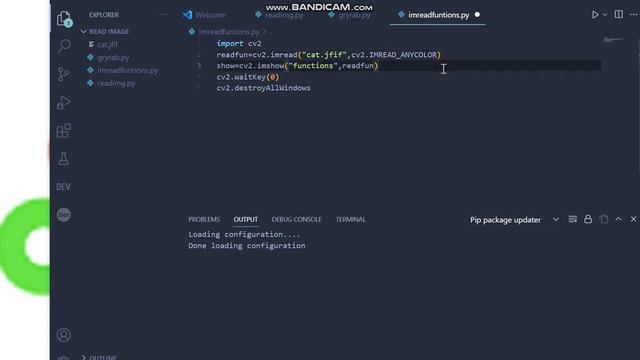
Task: Click the code minimap
Action: click(x=613, y=40)
